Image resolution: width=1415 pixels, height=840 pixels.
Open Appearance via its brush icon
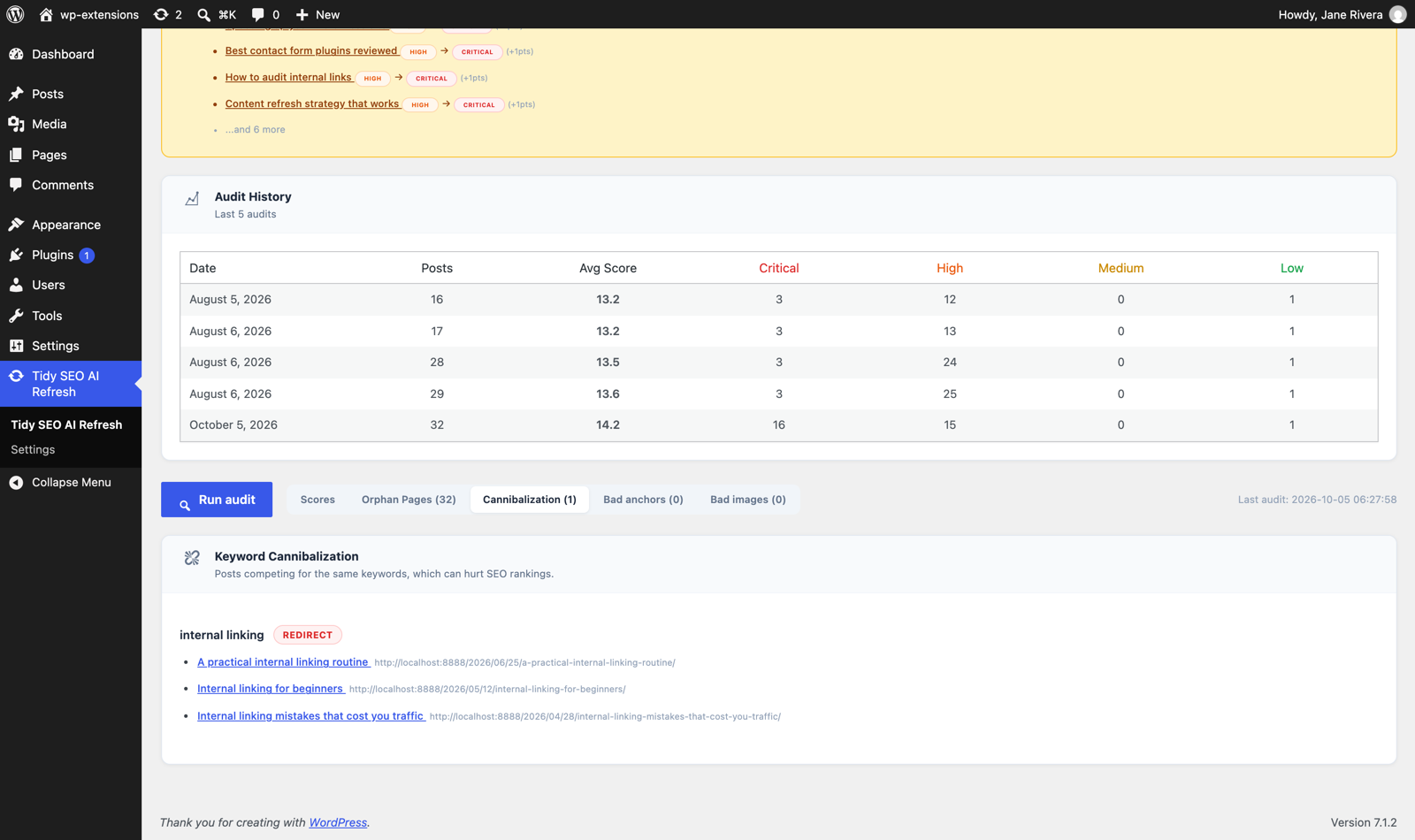coord(16,225)
